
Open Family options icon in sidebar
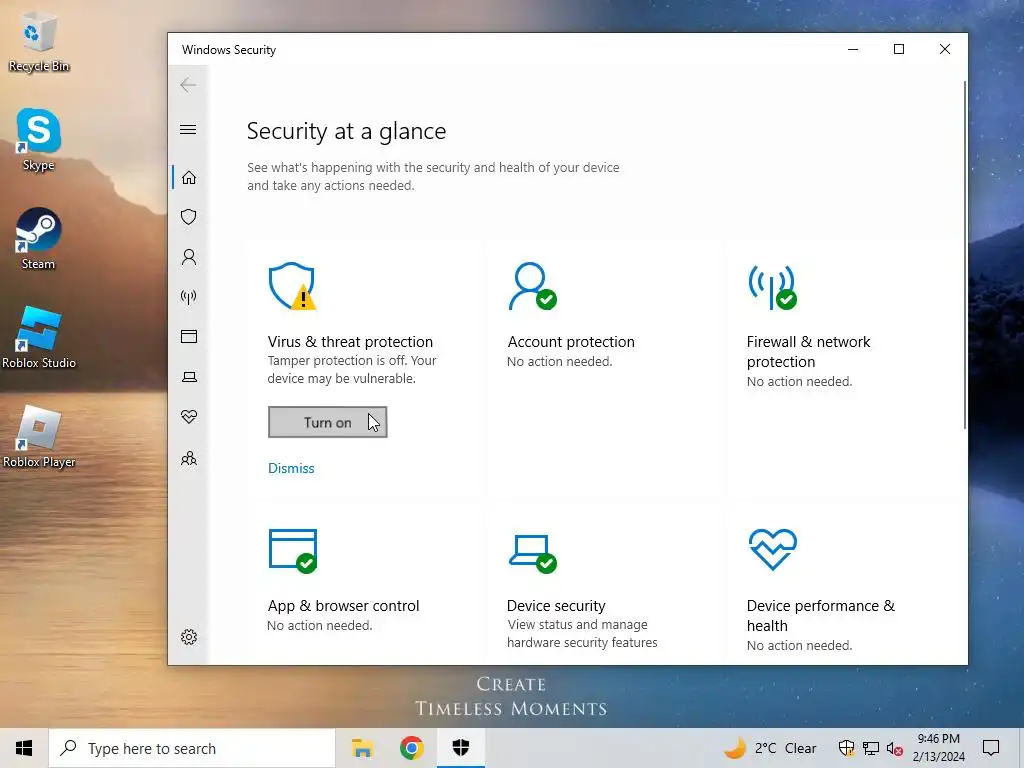point(189,458)
